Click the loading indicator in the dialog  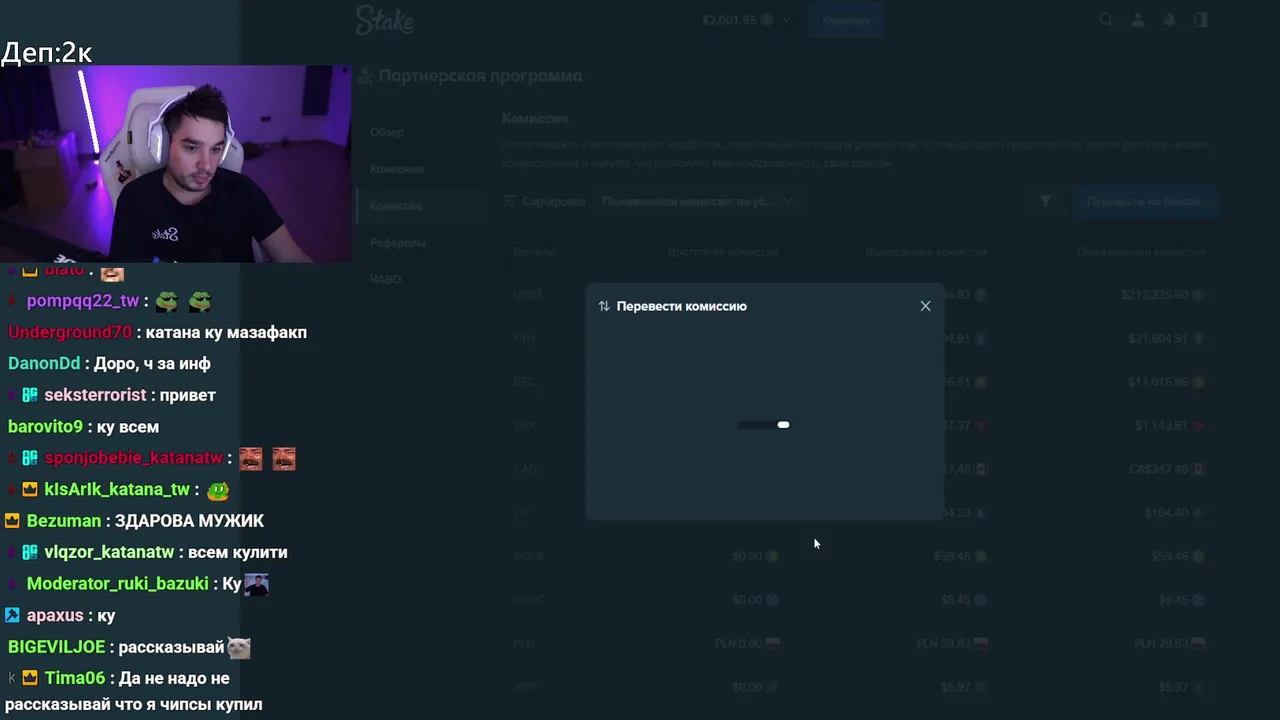[764, 425]
